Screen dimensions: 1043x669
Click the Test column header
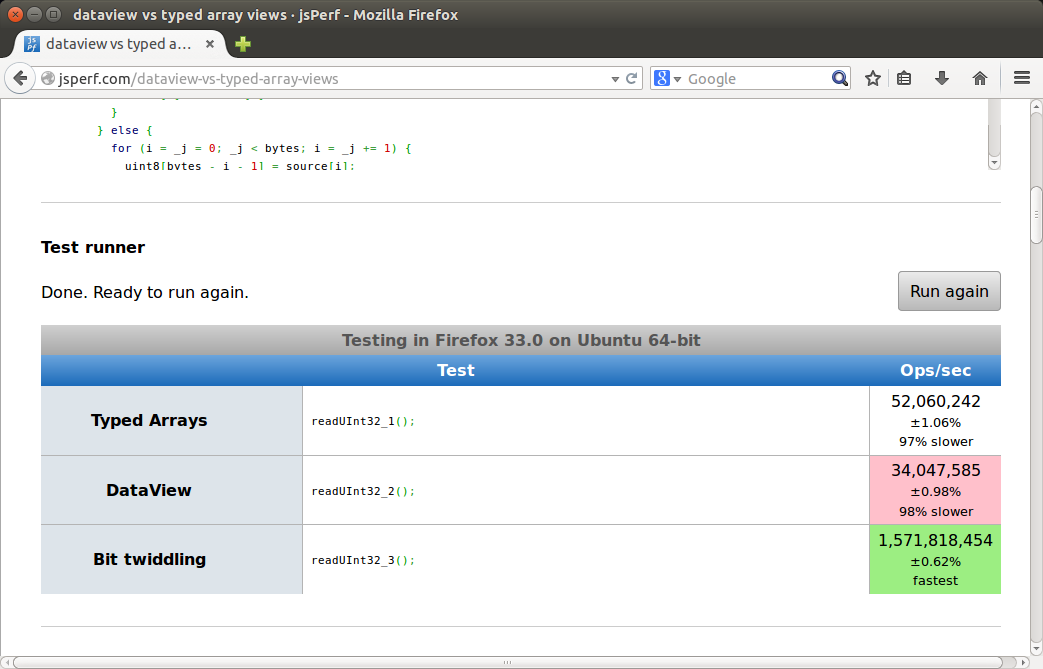[x=456, y=370]
